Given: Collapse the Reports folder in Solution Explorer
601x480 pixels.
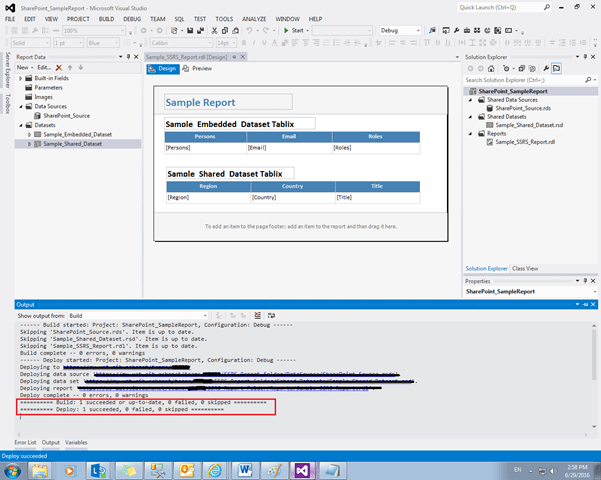Looking at the screenshot, I should coord(471,133).
